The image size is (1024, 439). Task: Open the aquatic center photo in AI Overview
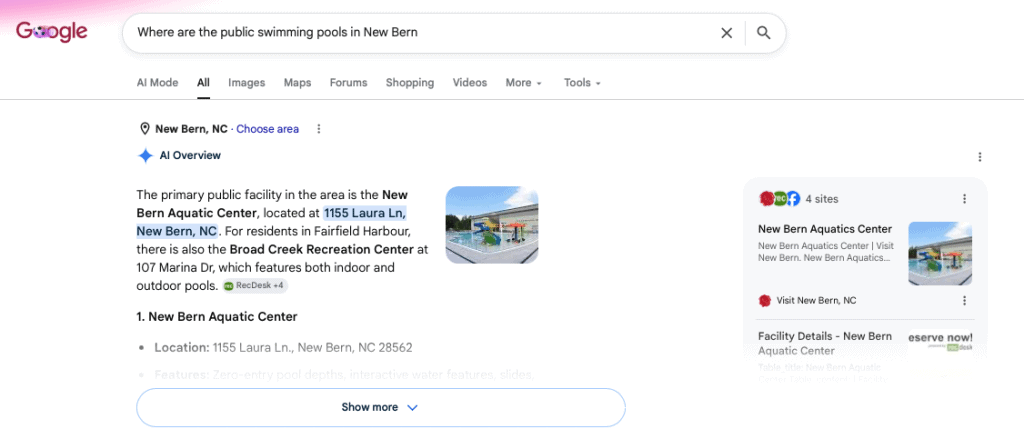(492, 225)
